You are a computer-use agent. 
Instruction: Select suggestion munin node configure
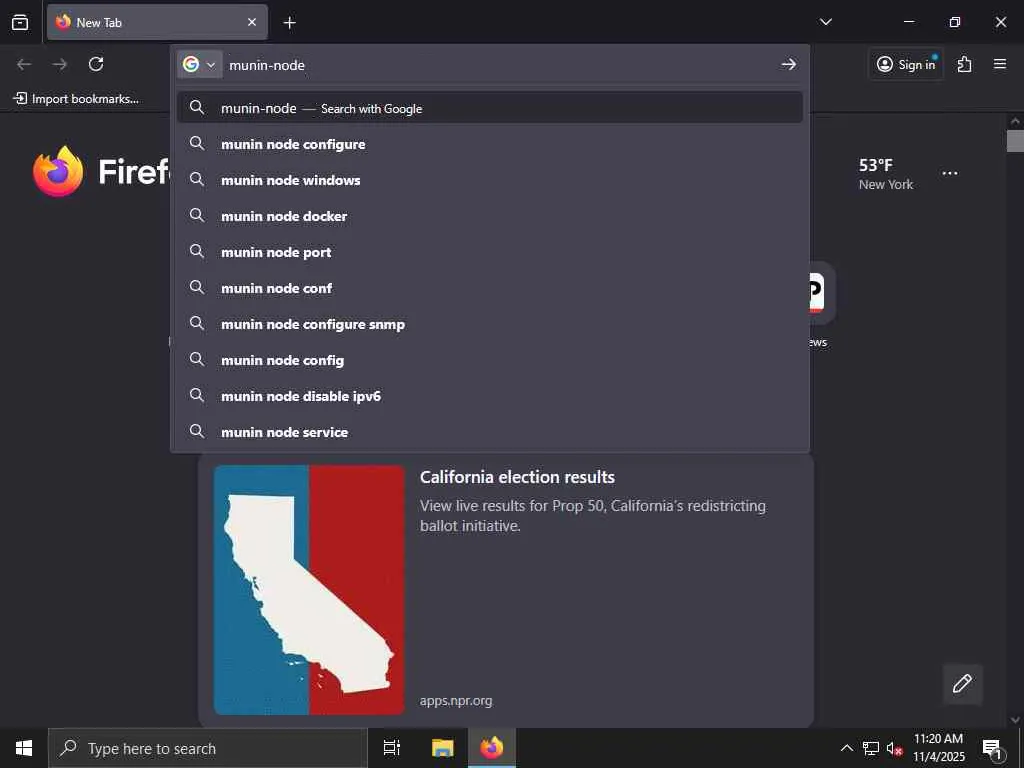coord(490,144)
